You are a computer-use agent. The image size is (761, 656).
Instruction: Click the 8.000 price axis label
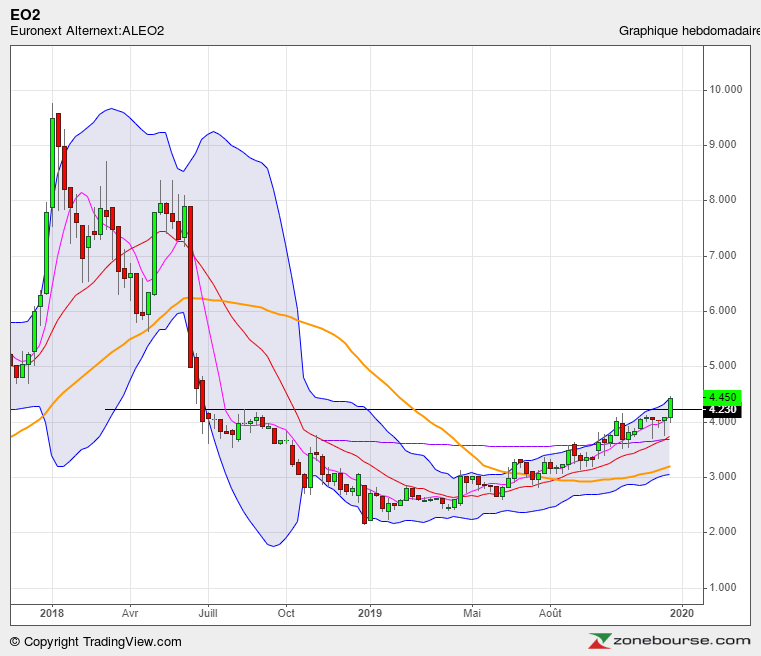point(723,199)
